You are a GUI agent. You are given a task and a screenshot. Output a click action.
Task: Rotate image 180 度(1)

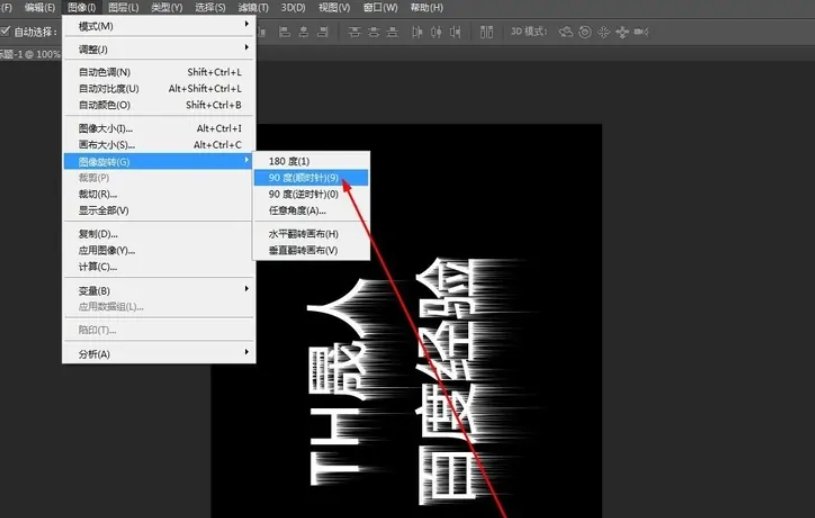pyautogui.click(x=311, y=161)
